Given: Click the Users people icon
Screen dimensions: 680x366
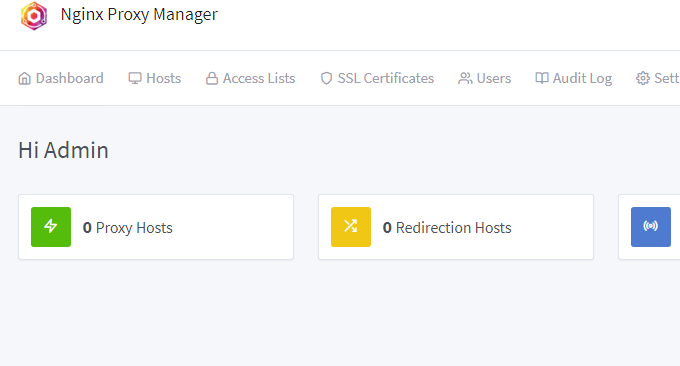Looking at the screenshot, I should click(x=465, y=78).
